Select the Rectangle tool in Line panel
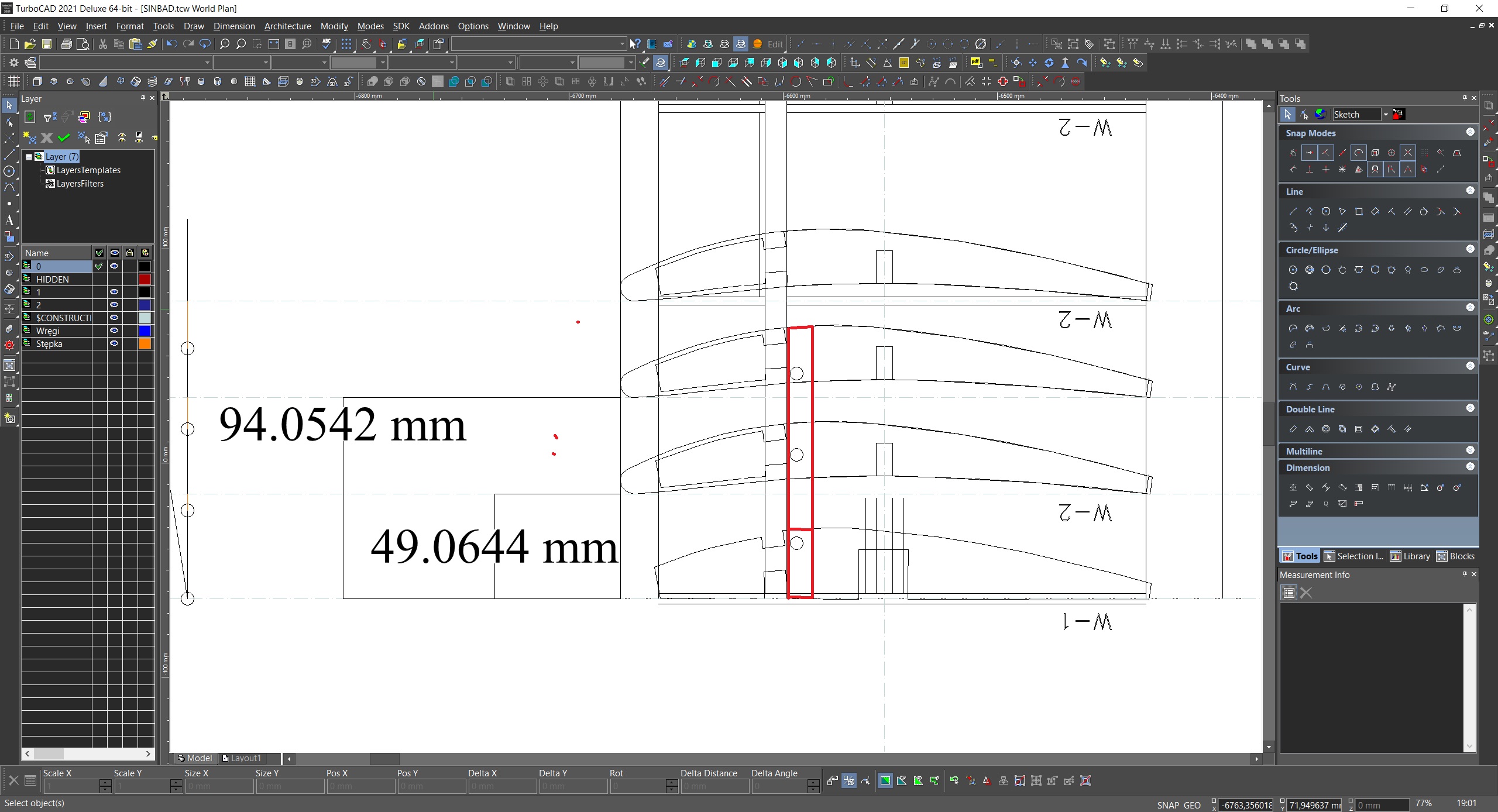 tap(1359, 212)
